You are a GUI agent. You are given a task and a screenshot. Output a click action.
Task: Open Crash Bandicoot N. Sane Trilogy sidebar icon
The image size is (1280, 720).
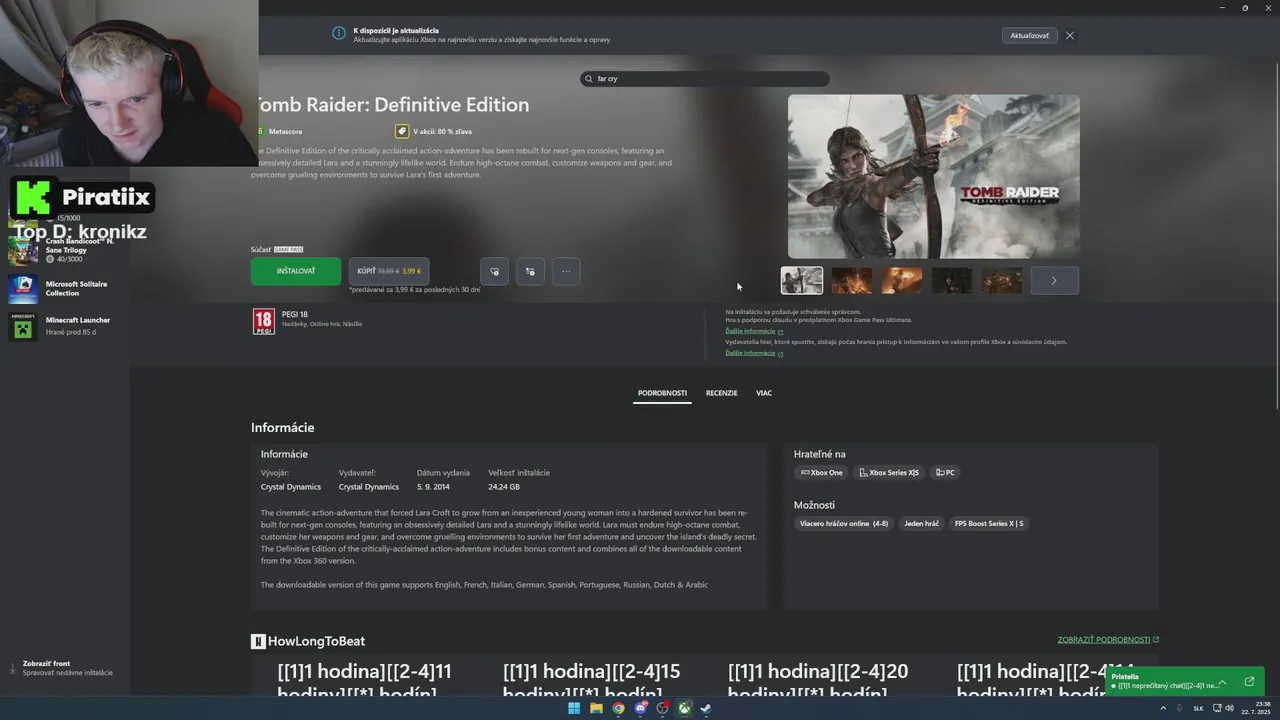point(23,250)
